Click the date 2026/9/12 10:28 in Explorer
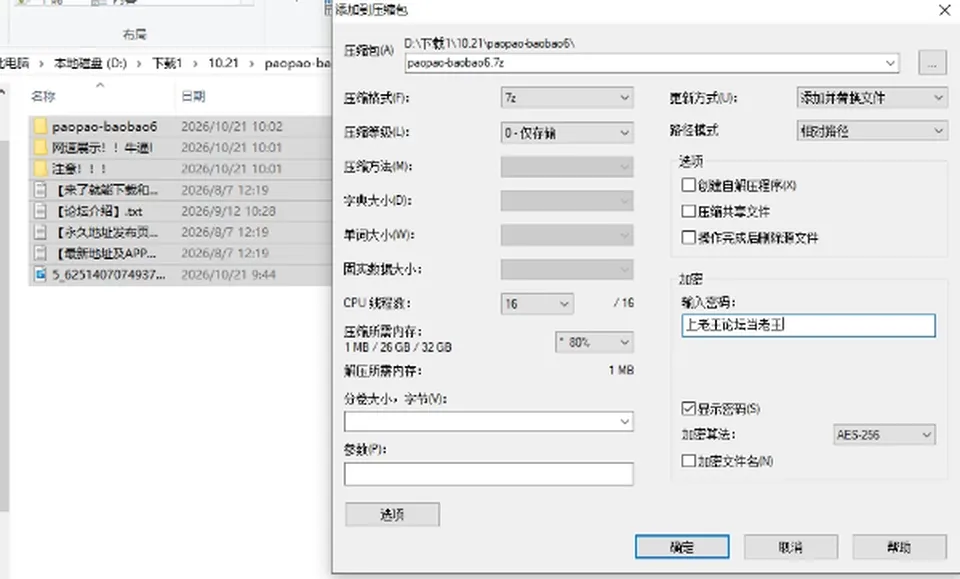960x579 pixels. point(228,211)
